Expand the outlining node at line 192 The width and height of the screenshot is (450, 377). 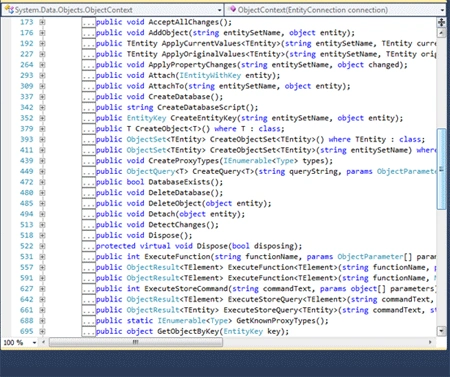[42, 44]
